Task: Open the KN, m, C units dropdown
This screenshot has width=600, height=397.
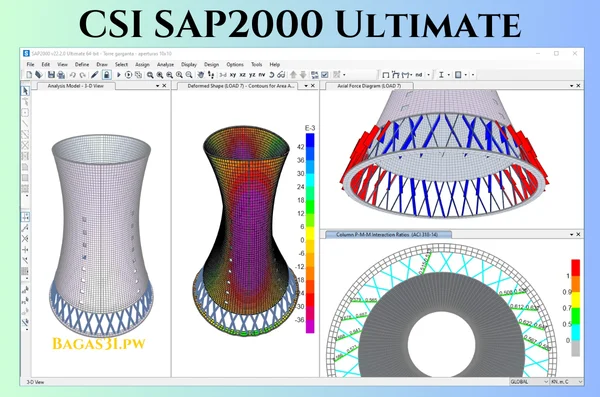Action: [567, 382]
